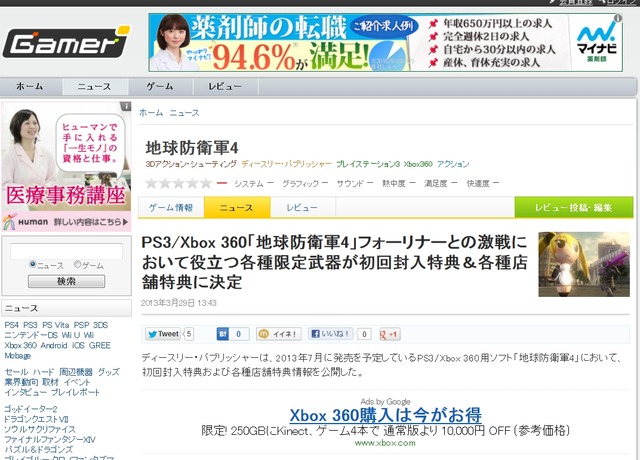
Task: Click the PS Vita sidebar link
Action: coord(56,325)
